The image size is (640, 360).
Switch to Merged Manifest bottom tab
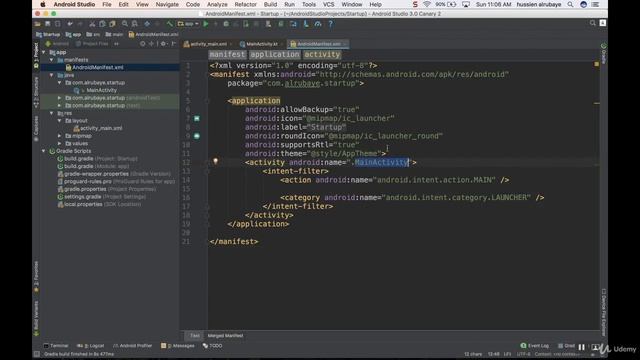(225, 336)
